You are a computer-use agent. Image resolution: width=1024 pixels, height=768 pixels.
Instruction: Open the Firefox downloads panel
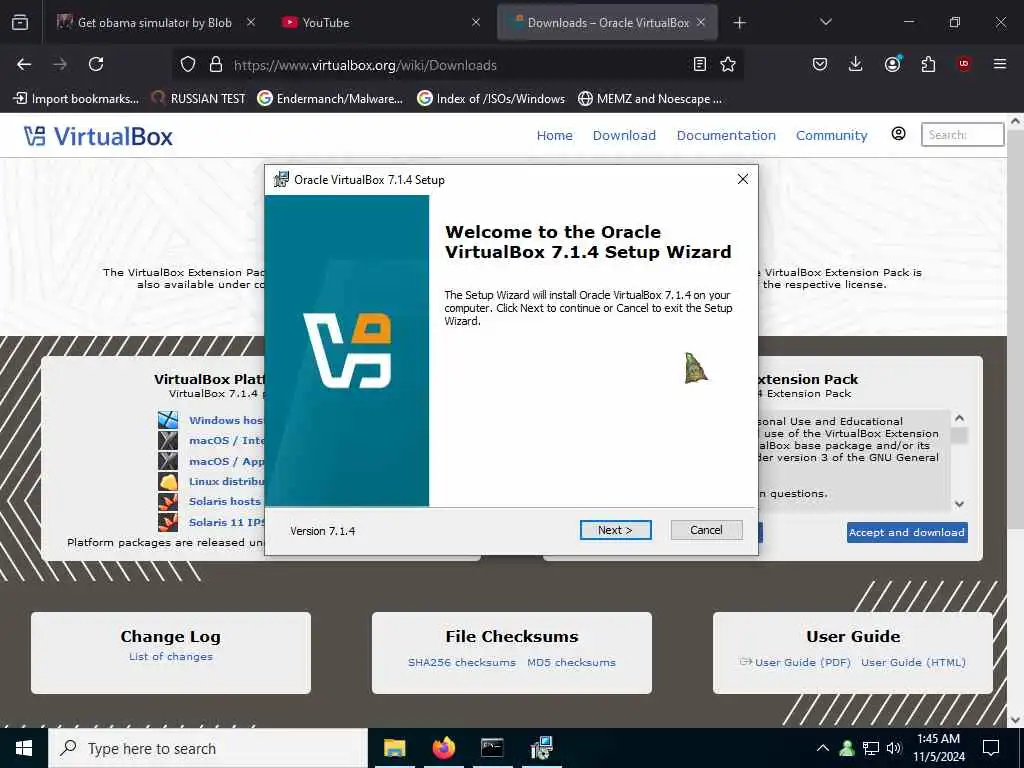(856, 64)
